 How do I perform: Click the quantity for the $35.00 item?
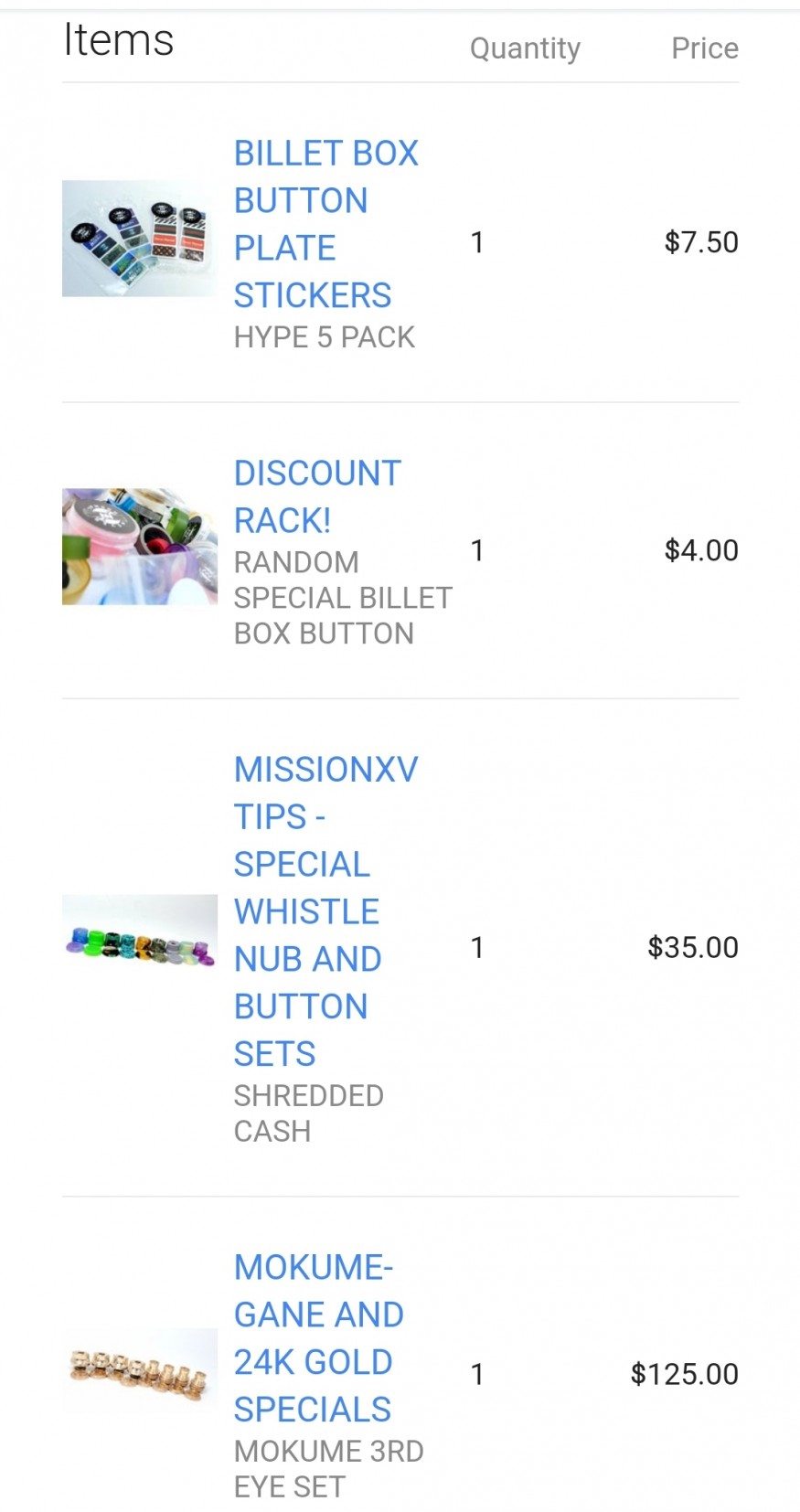476,947
